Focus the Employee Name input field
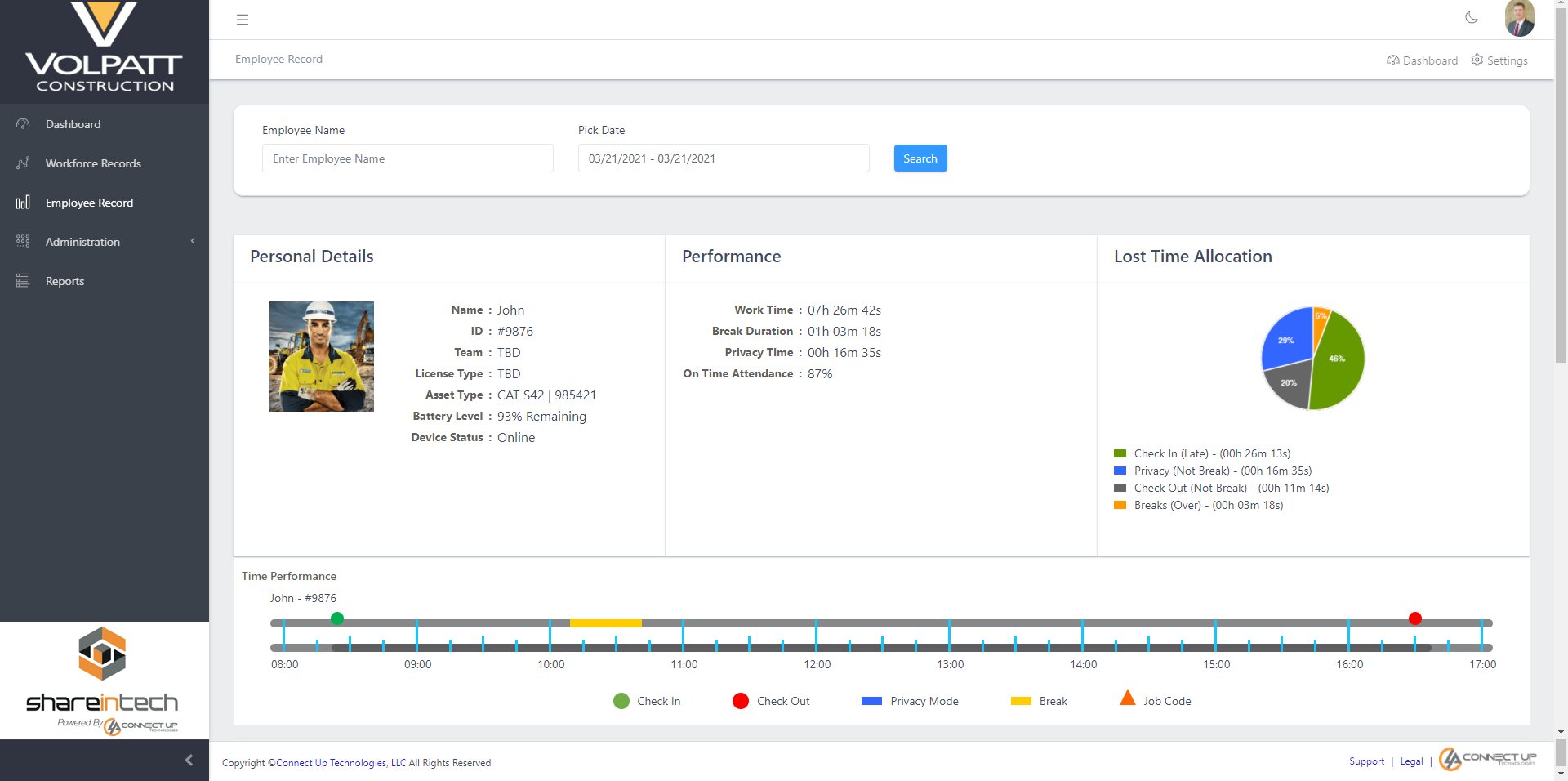The height and width of the screenshot is (781, 1568). tap(408, 158)
